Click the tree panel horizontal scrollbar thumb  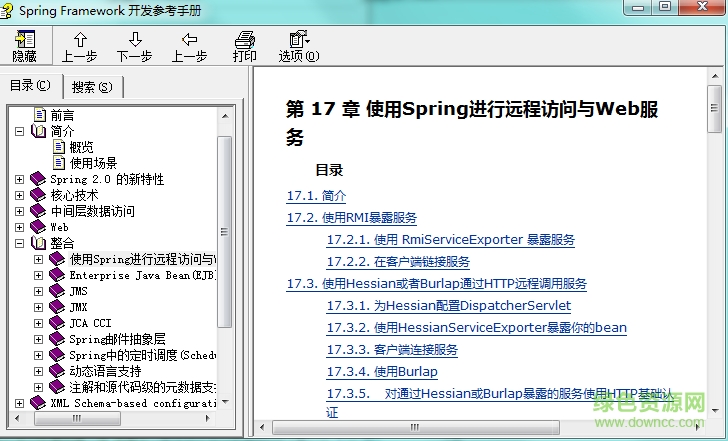click(77, 418)
